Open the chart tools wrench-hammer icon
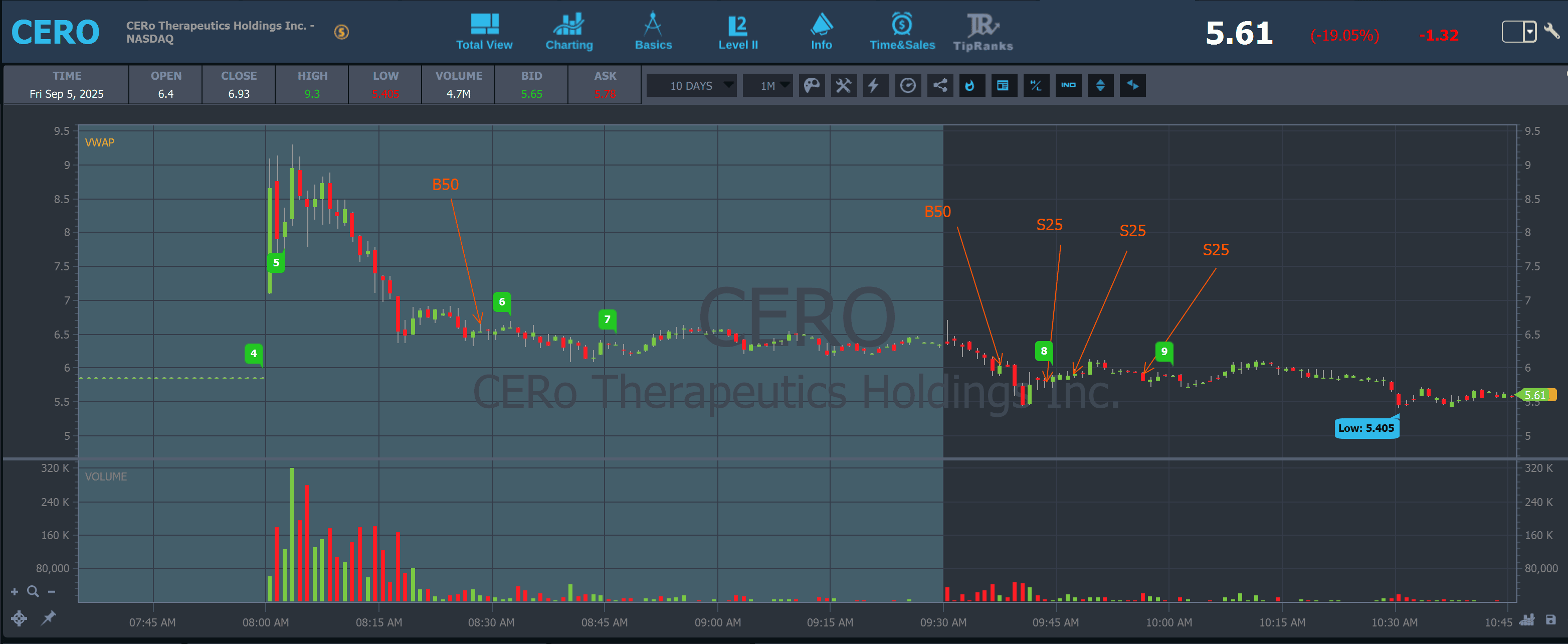The height and width of the screenshot is (644, 1568). 844,85
